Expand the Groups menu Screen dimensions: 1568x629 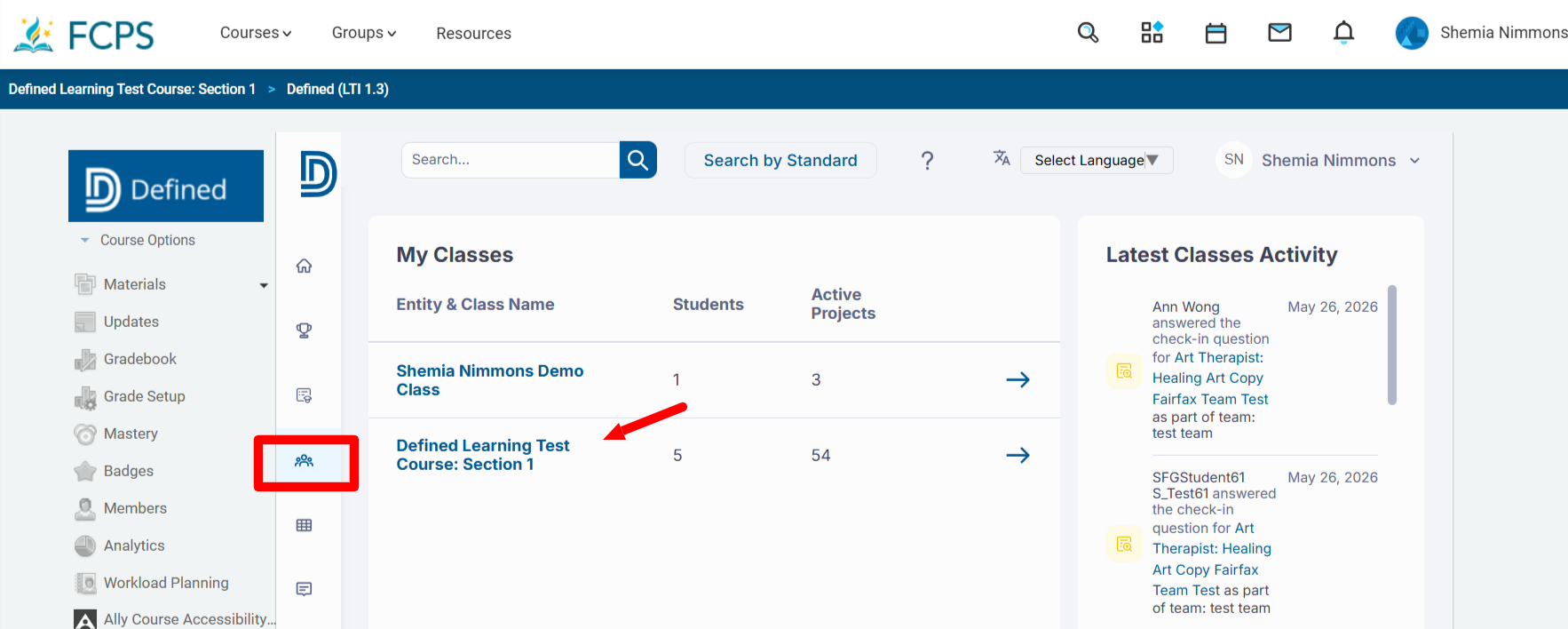coord(364,33)
